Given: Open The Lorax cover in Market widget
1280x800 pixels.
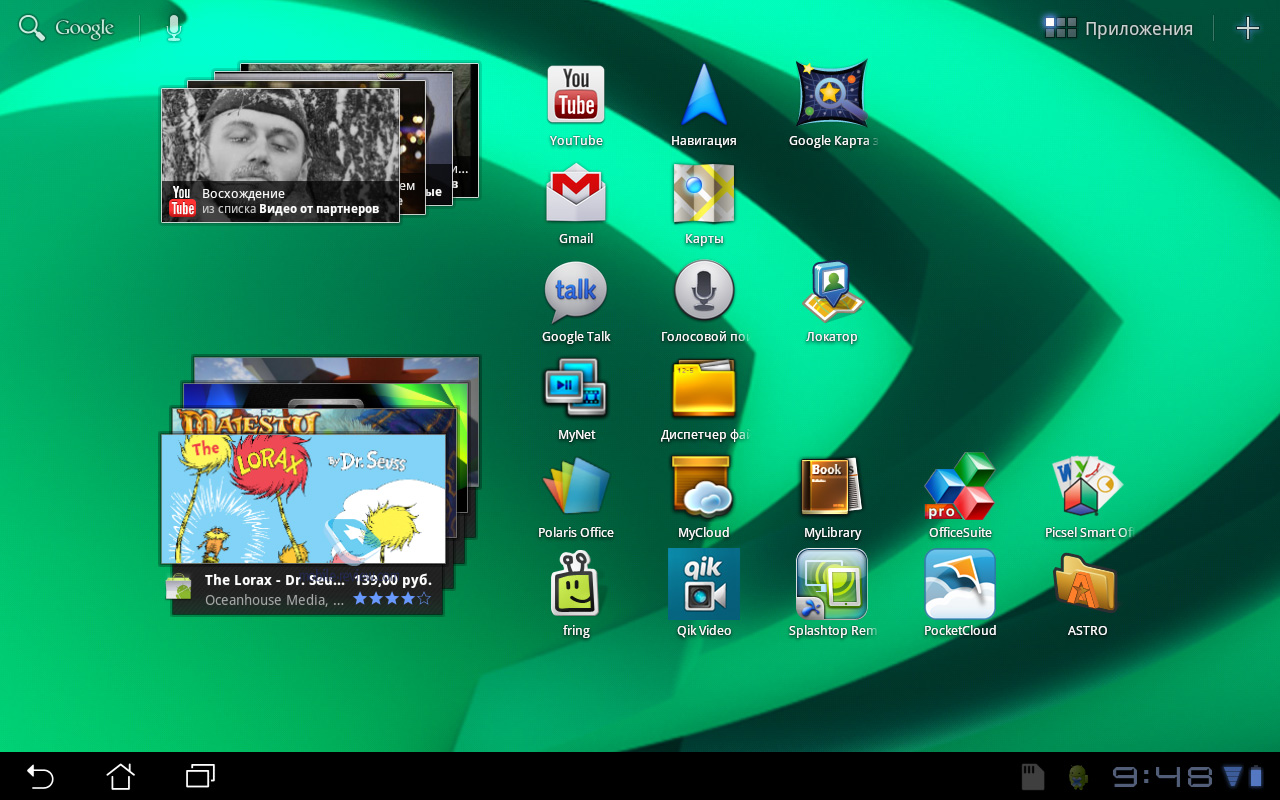Looking at the screenshot, I should point(303,499).
